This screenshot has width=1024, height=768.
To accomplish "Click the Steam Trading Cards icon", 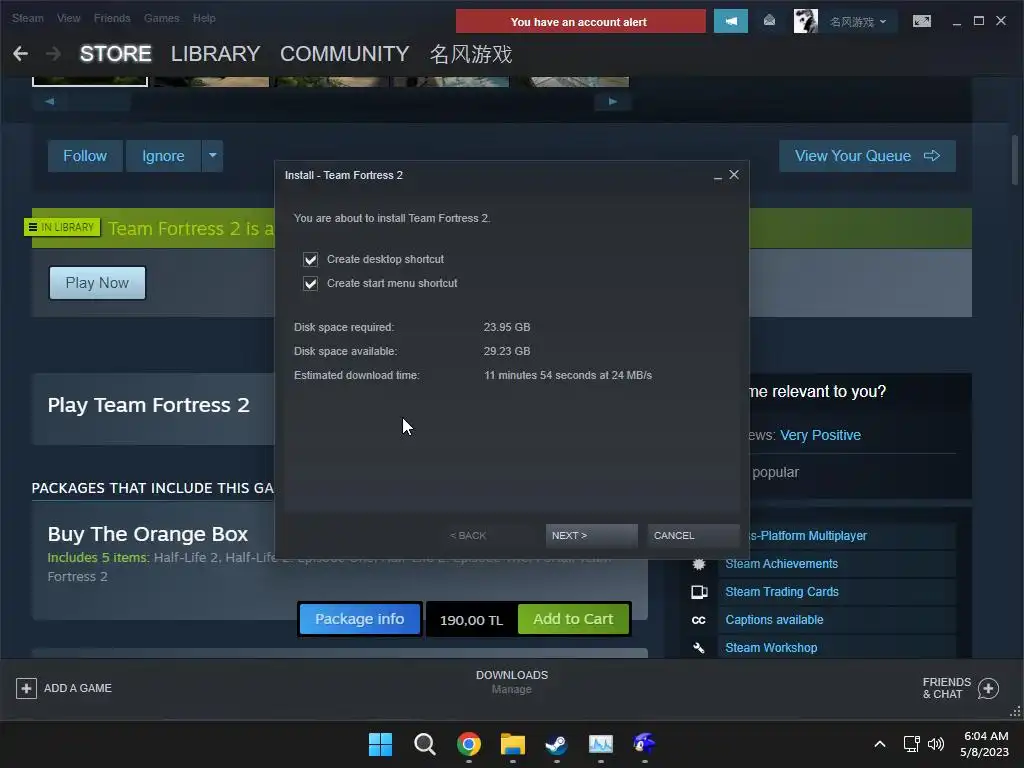I will (x=699, y=592).
